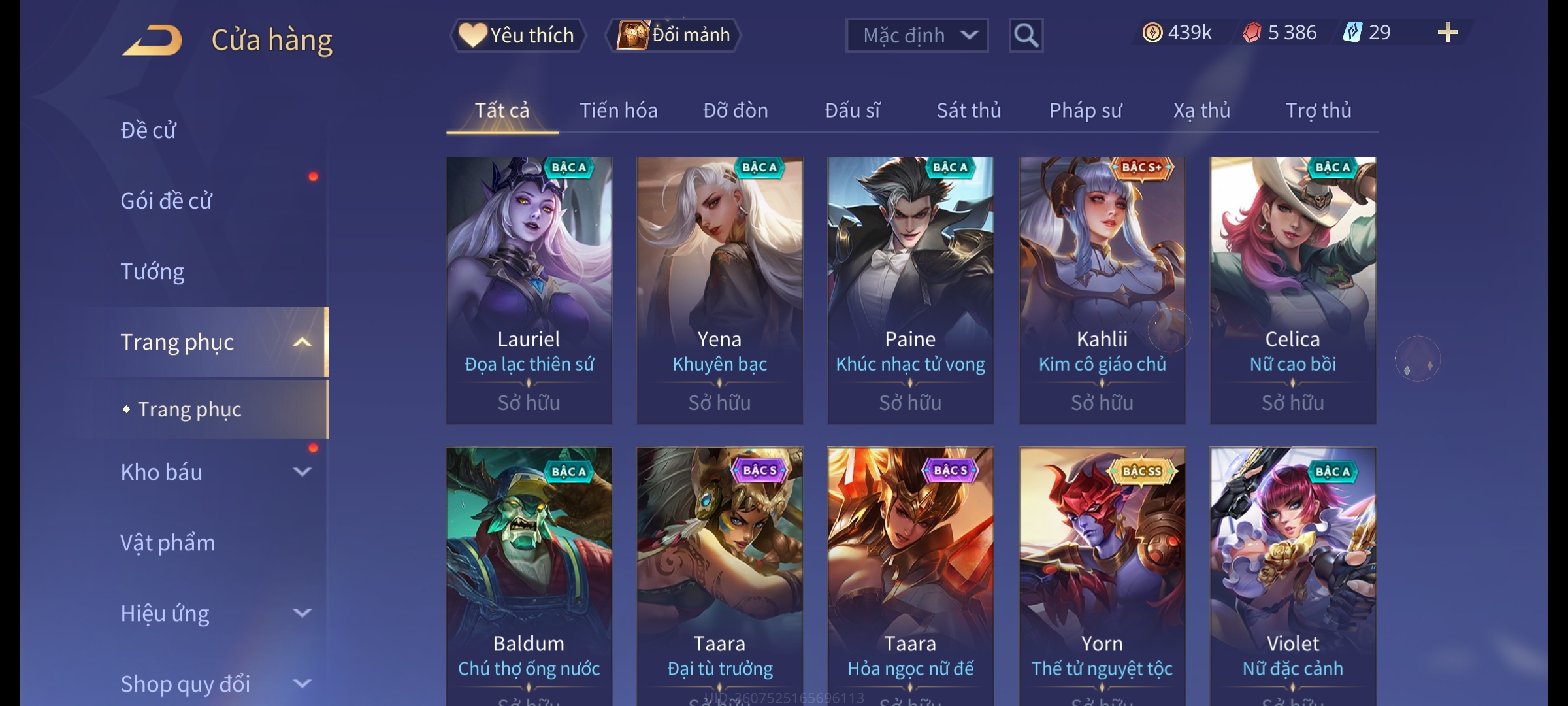Select the Yorn Thế tử nguyệt tộc skin card
Viewport: 1568px width, 706px height.
tap(1102, 577)
